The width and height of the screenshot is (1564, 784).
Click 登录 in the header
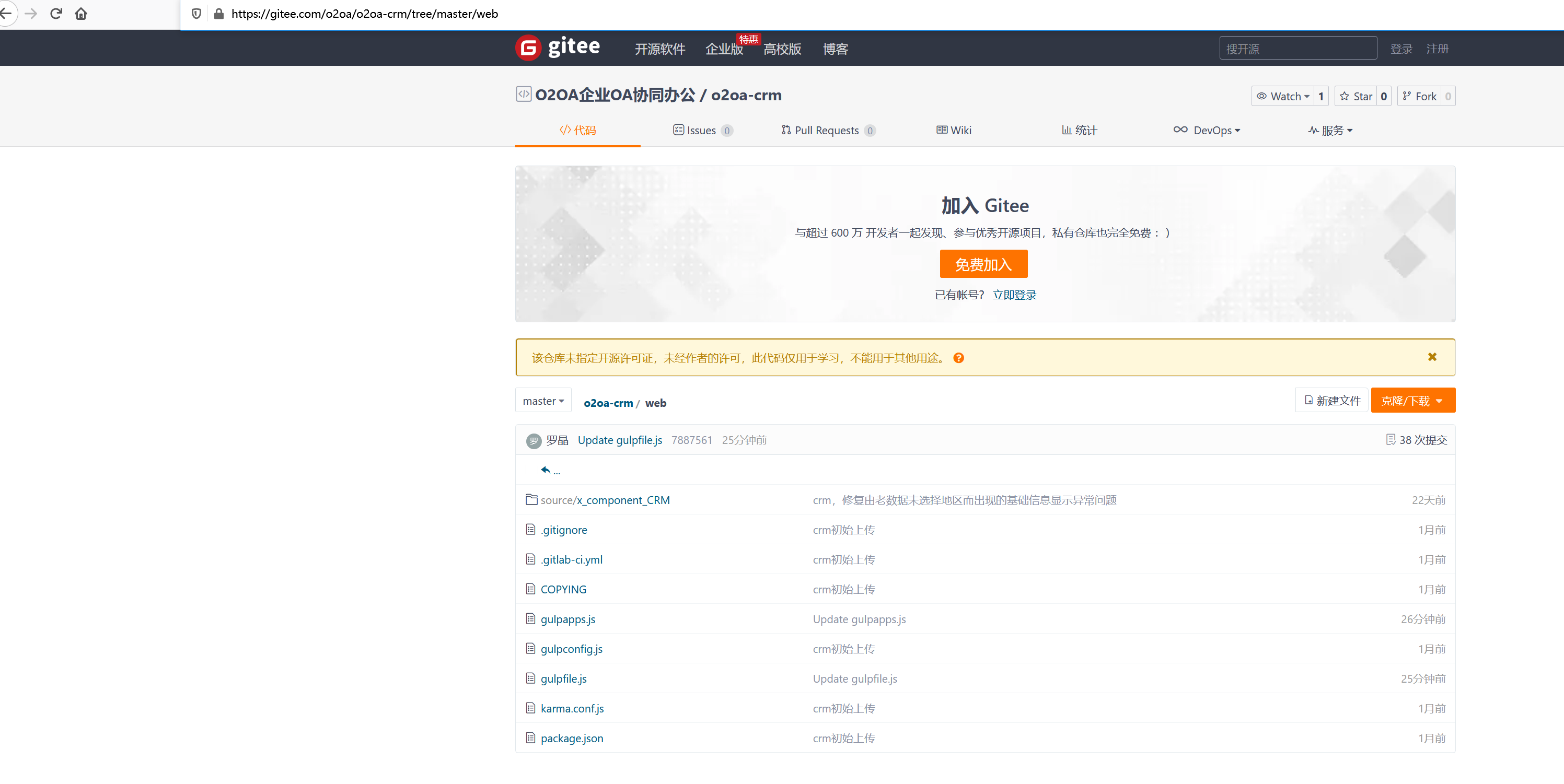pyautogui.click(x=1401, y=49)
